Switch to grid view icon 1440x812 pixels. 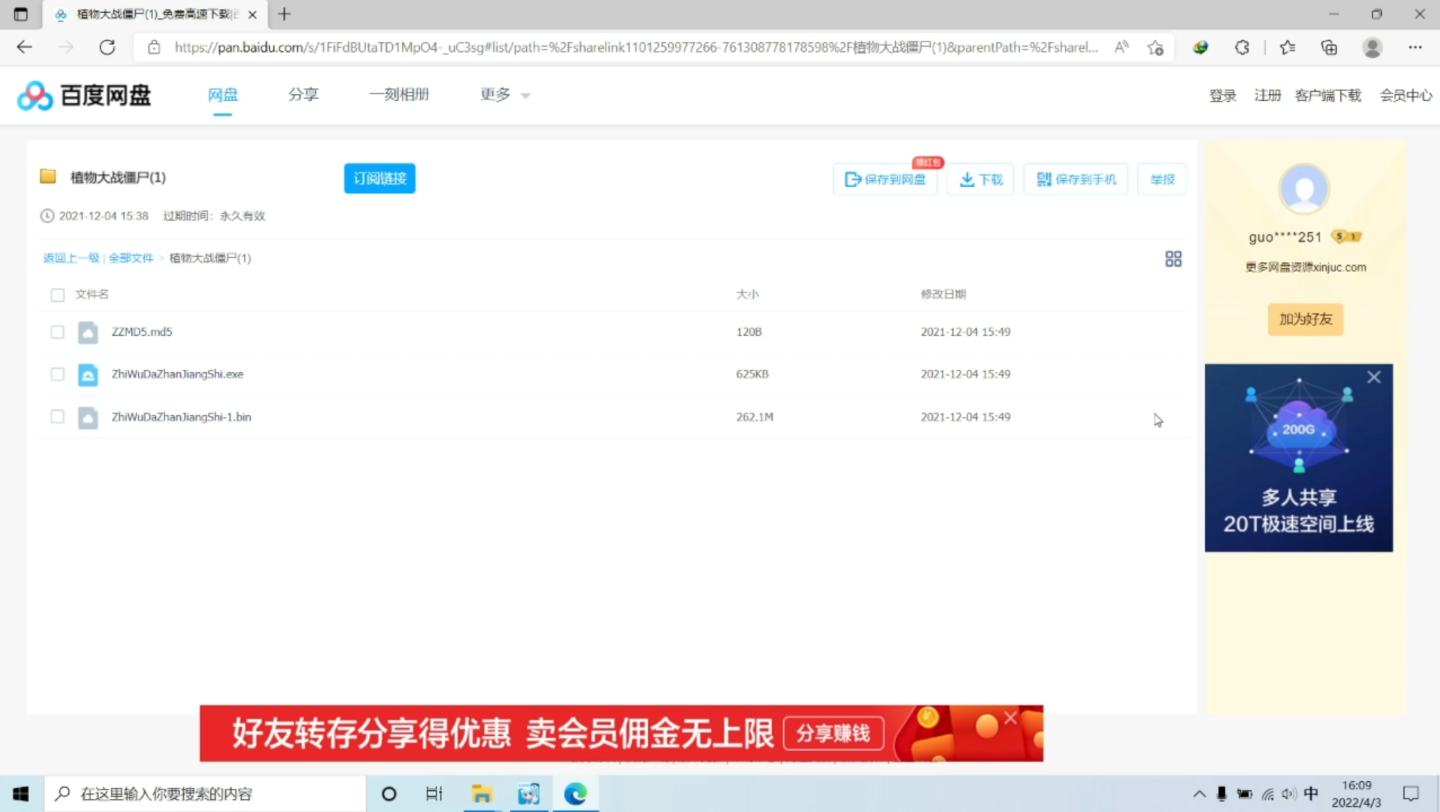[1174, 259]
